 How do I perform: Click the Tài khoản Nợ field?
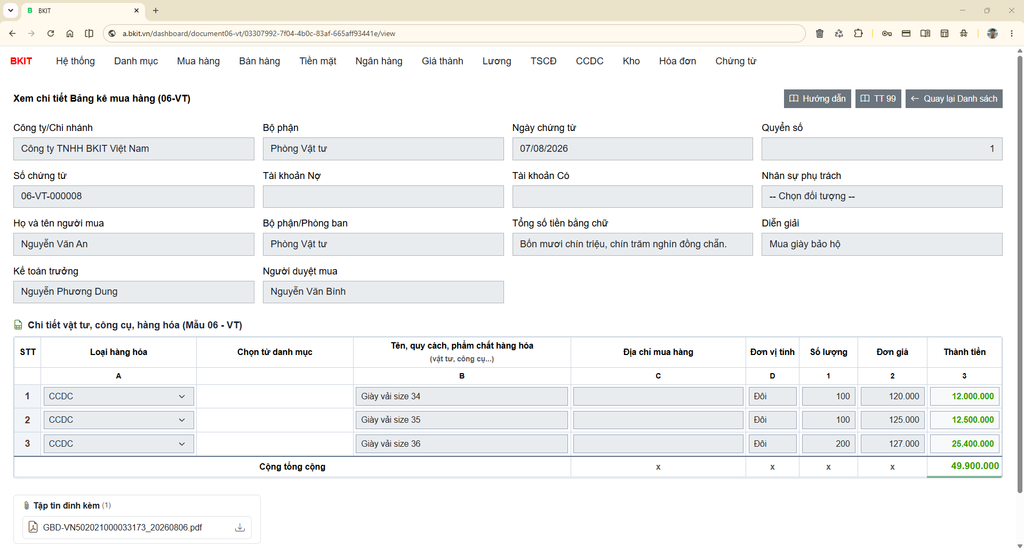pyautogui.click(x=383, y=196)
